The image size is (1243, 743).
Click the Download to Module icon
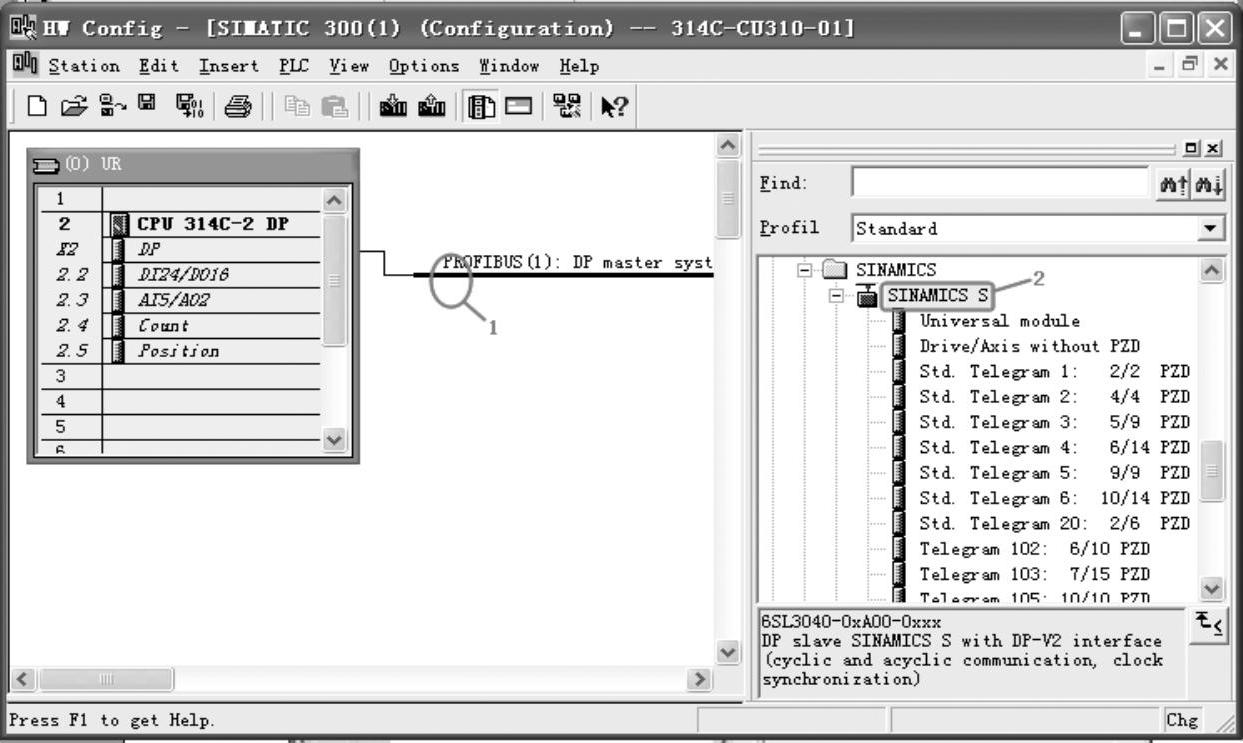[392, 106]
